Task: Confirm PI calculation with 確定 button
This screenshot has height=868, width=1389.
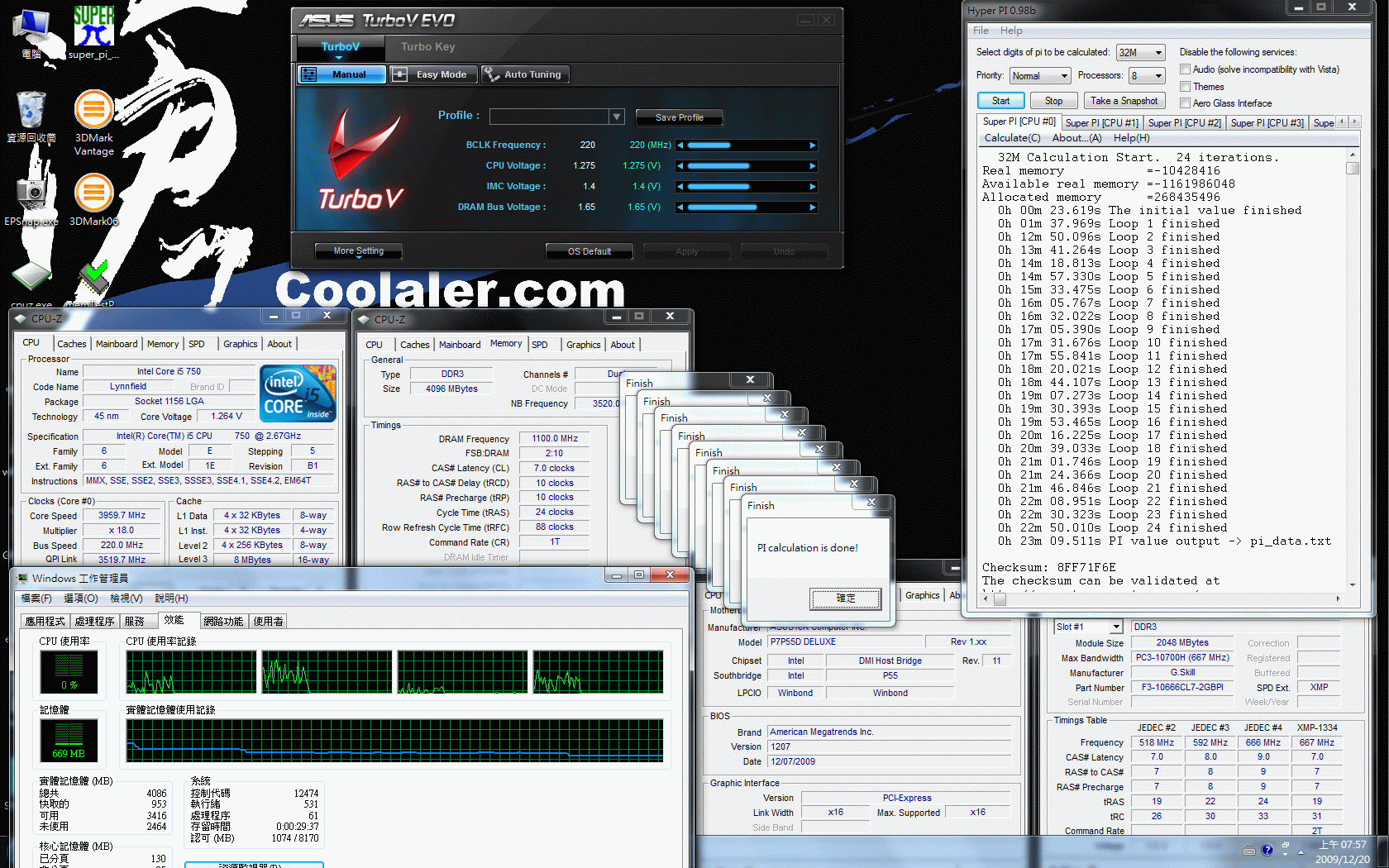Action: [x=846, y=599]
